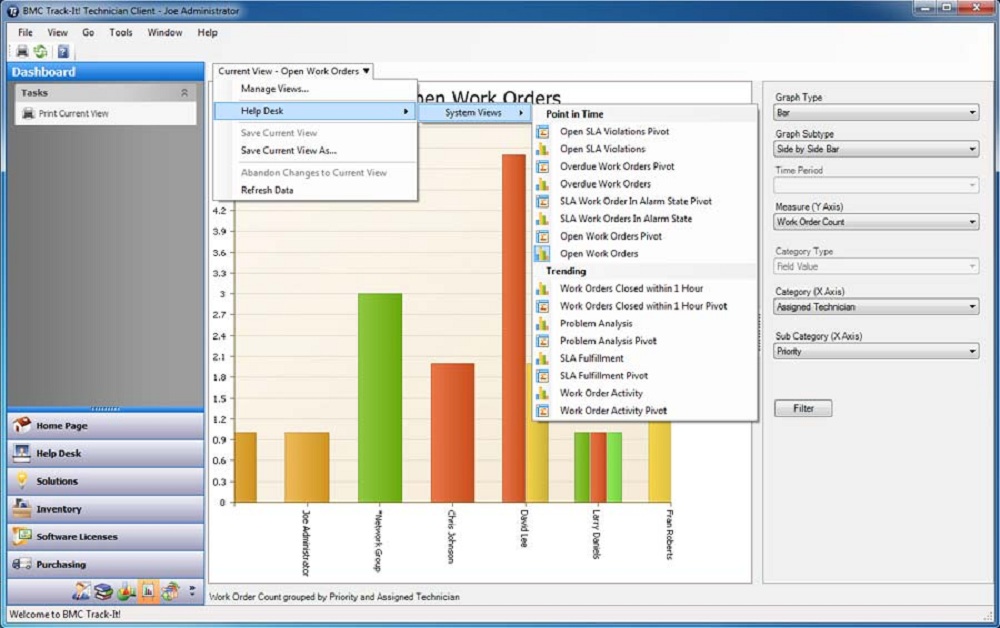This screenshot has width=1000, height=628.
Task: Open the Solutions navigation button
Action: pyautogui.click(x=106, y=481)
